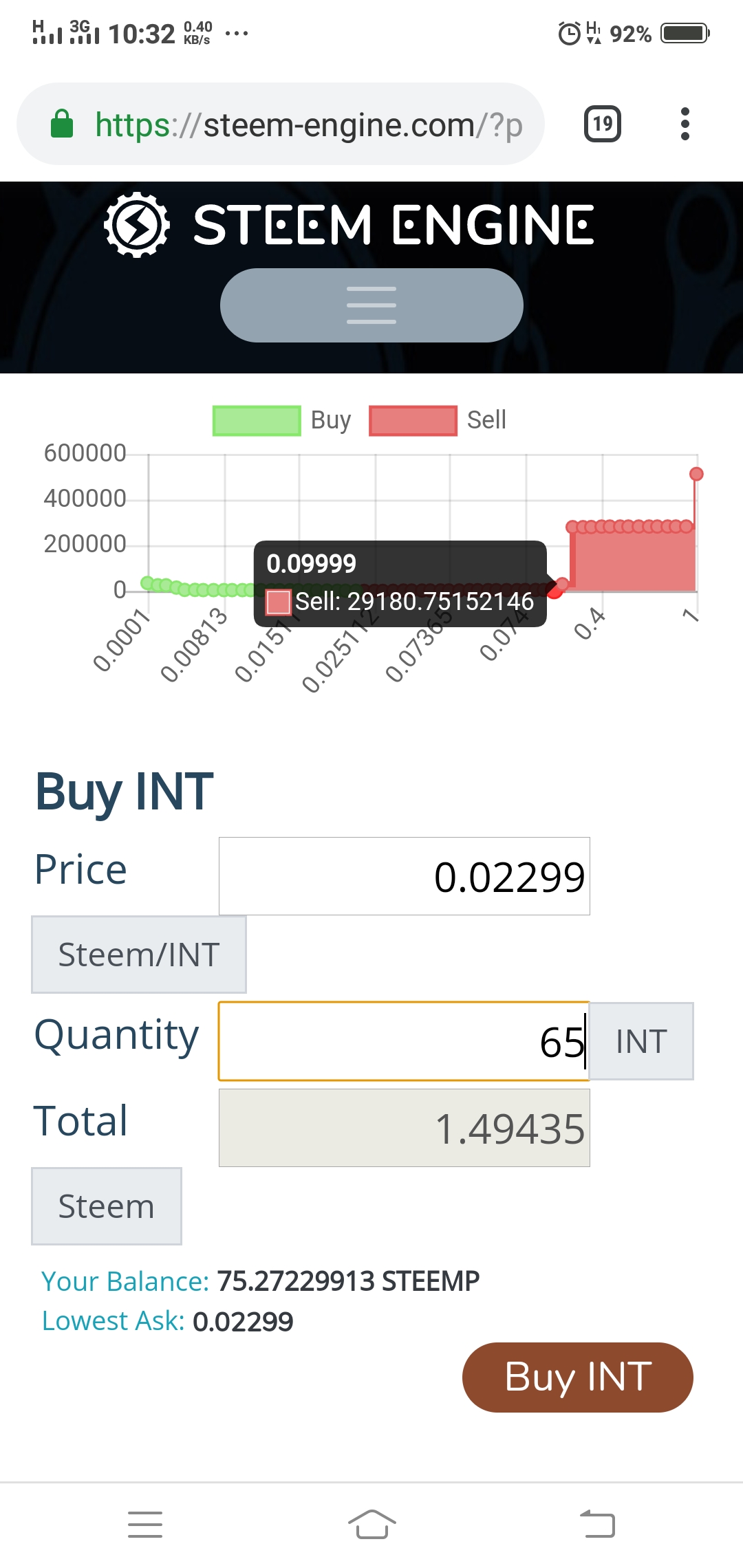Click the first green buy point at 0.0001
743x1568 pixels.
pyautogui.click(x=147, y=583)
